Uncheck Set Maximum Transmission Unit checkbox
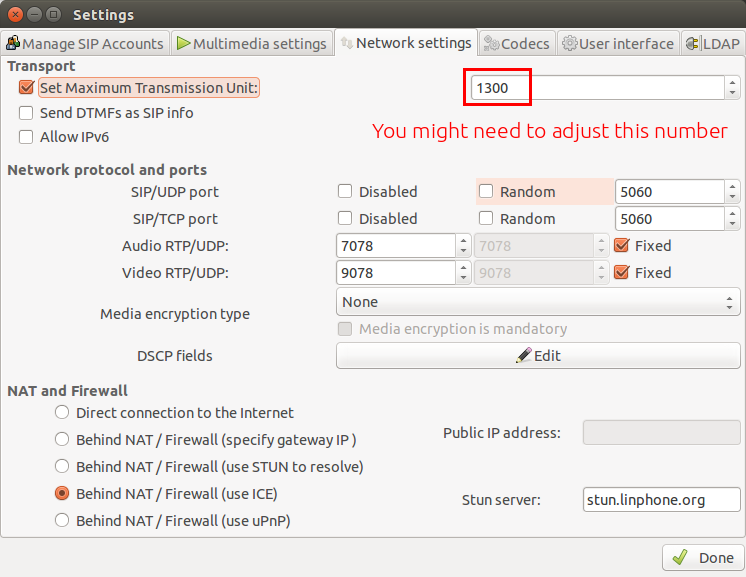Screen dimensions: 746x577 pos(26,88)
